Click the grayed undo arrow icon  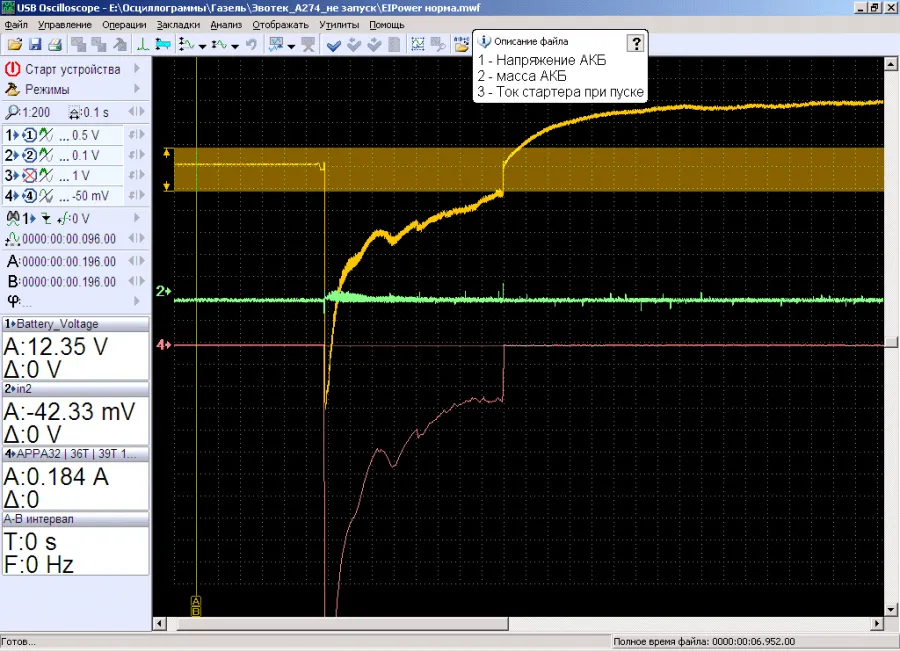tap(251, 44)
